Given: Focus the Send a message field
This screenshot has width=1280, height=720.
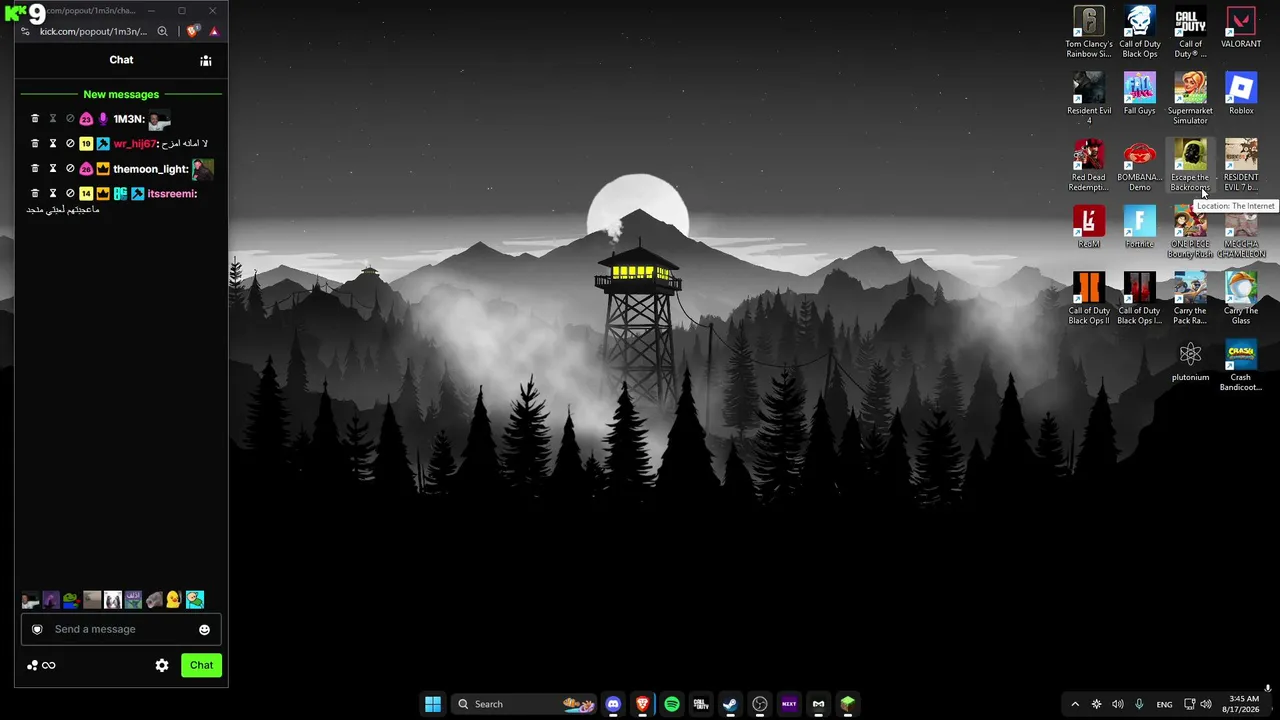Looking at the screenshot, I should coord(121,629).
